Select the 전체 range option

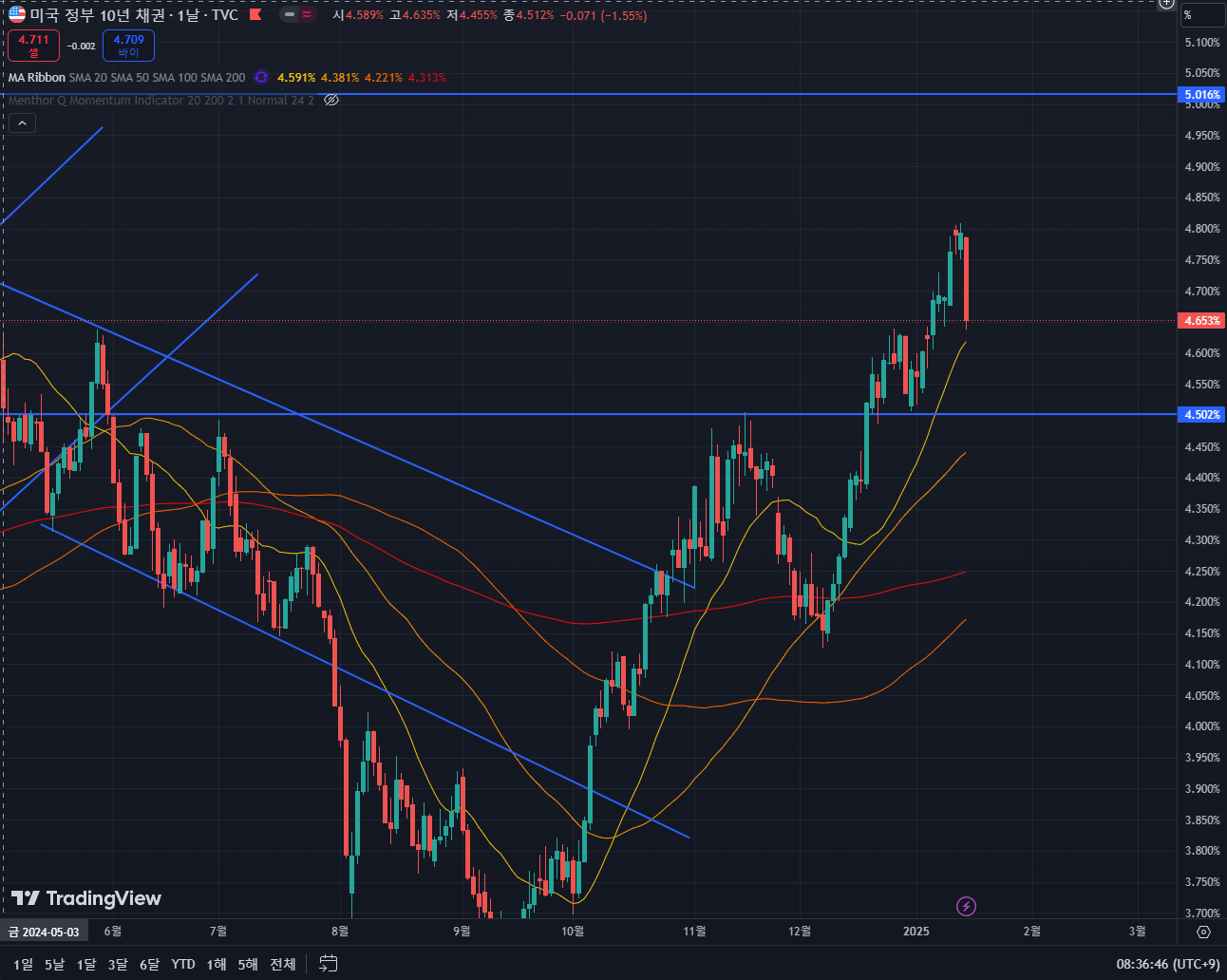point(283,964)
